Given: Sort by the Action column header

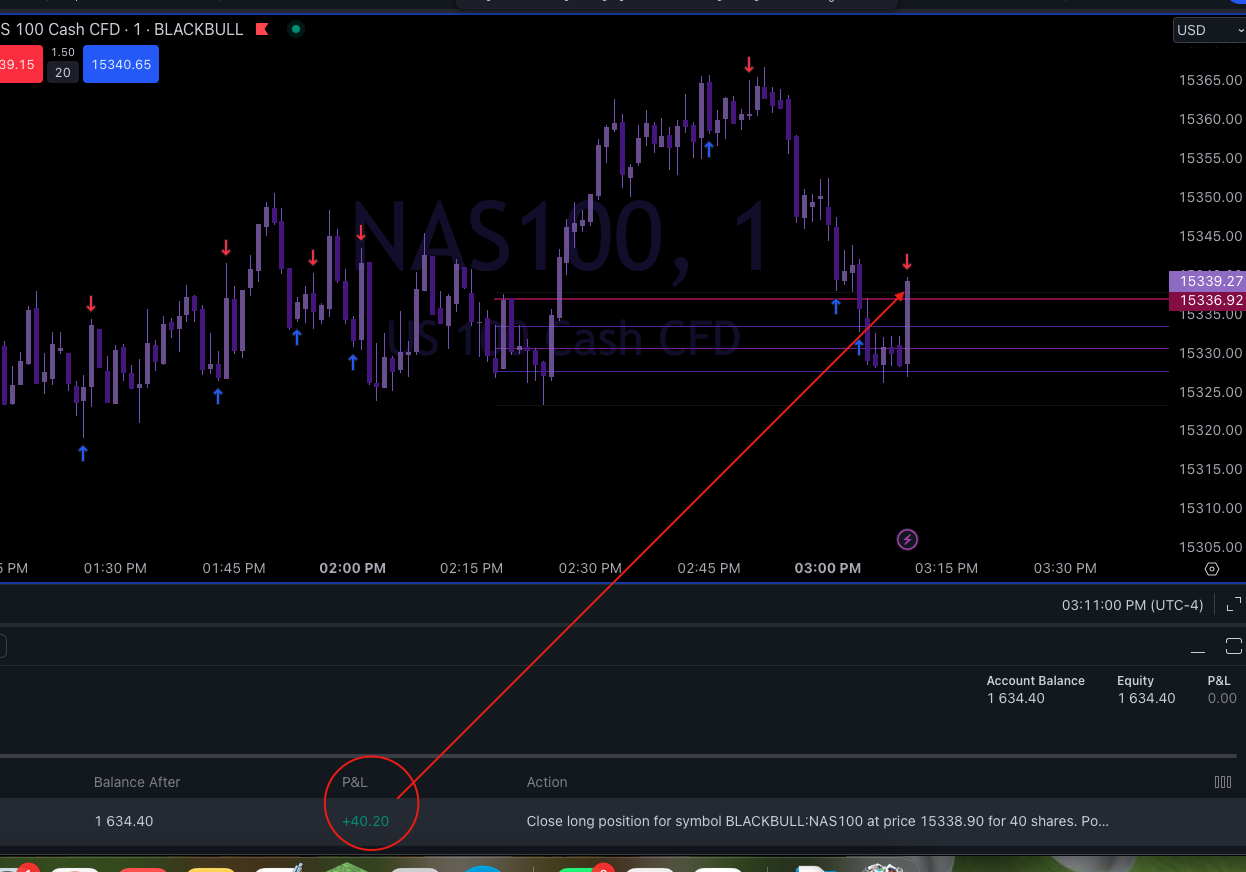Looking at the screenshot, I should click(x=547, y=782).
